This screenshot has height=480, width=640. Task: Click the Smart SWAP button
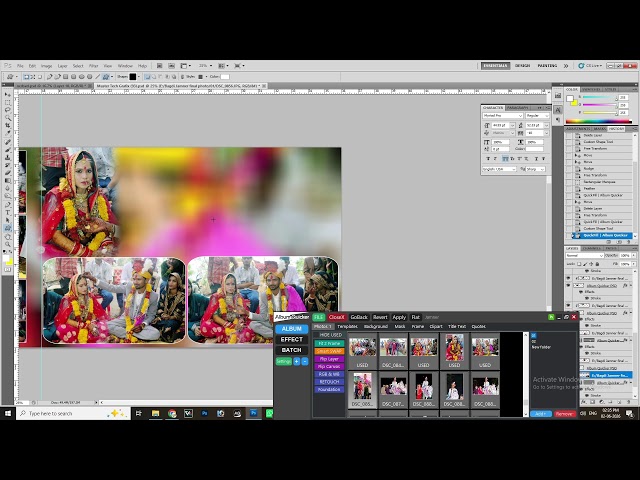(329, 351)
